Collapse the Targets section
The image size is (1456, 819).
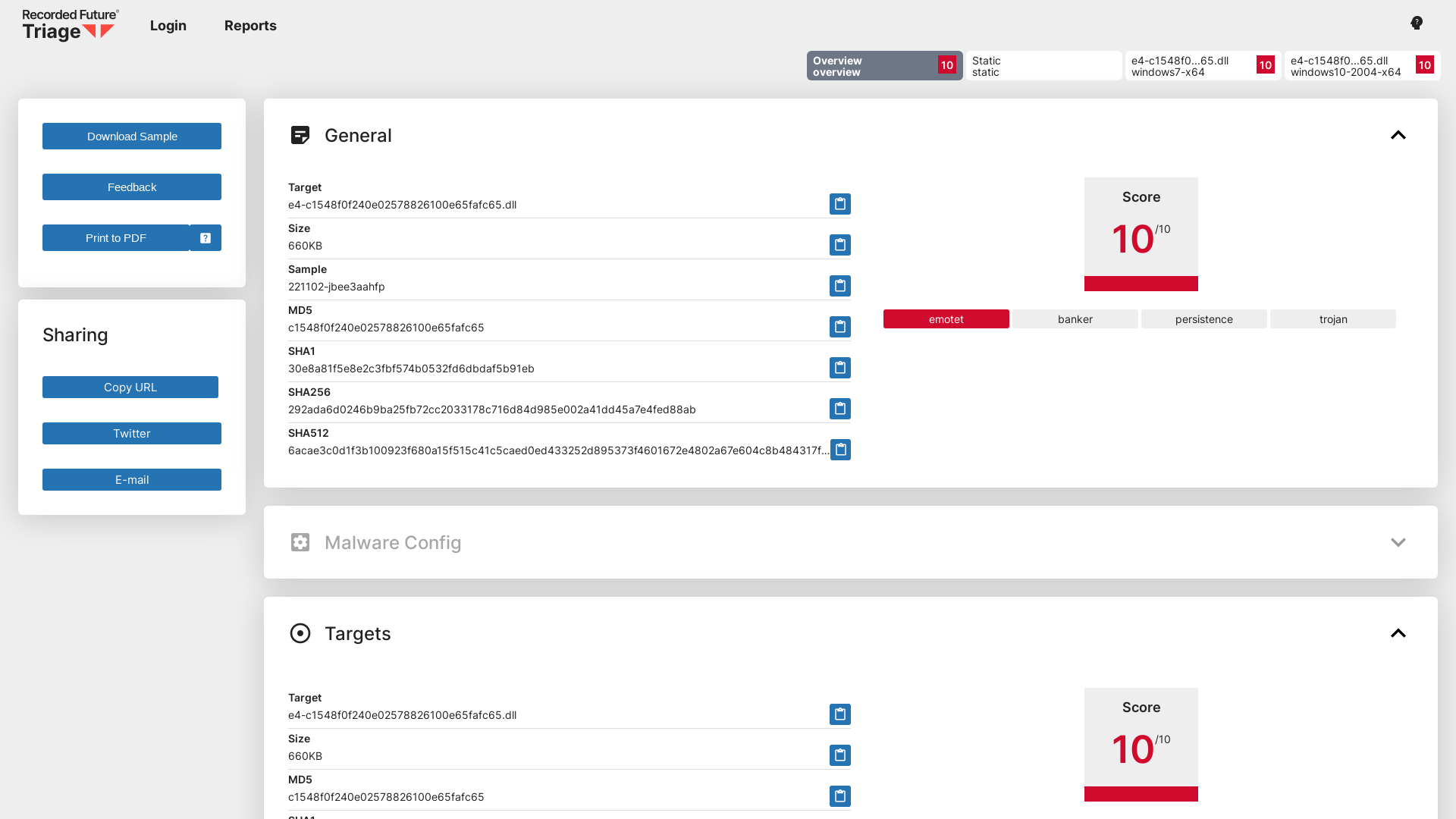pos(1398,633)
